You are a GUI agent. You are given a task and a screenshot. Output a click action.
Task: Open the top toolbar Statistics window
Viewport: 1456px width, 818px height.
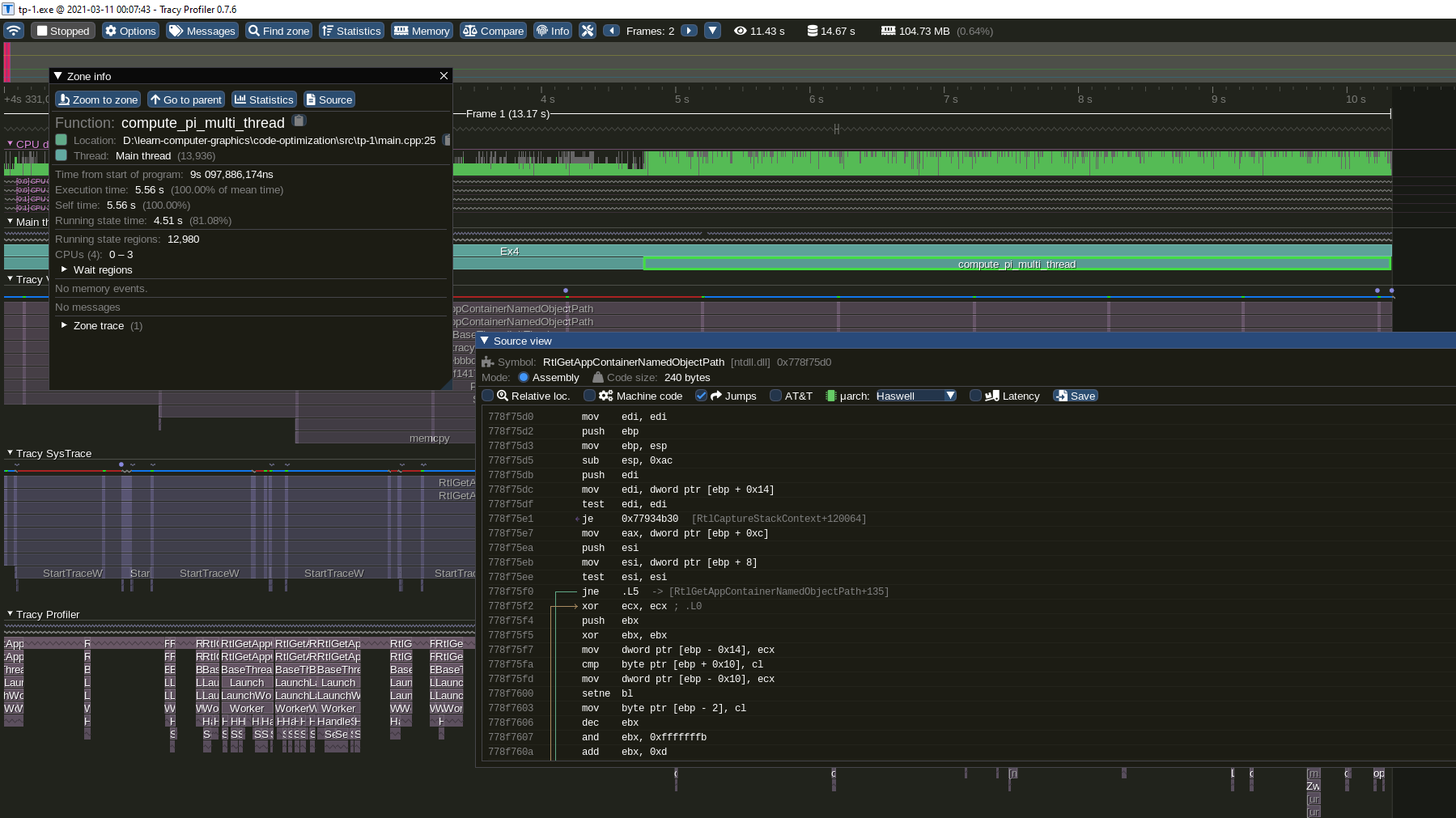click(x=351, y=31)
